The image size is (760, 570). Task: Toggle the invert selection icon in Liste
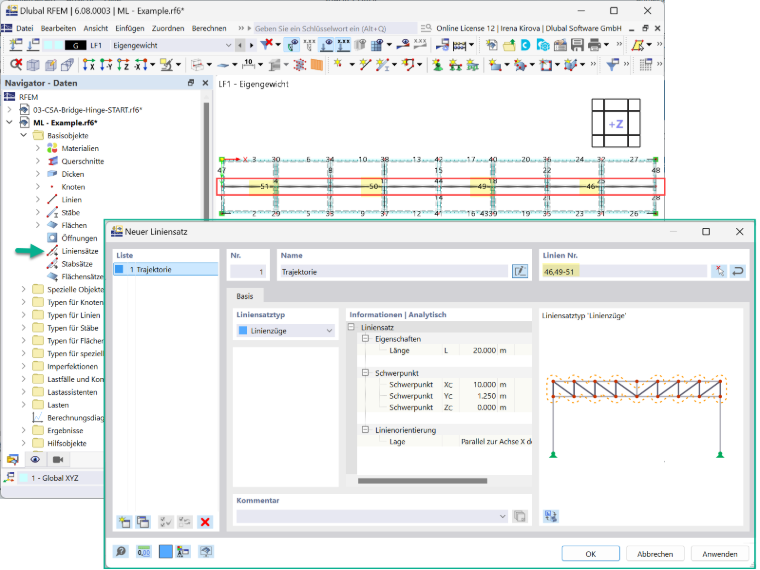coord(185,522)
